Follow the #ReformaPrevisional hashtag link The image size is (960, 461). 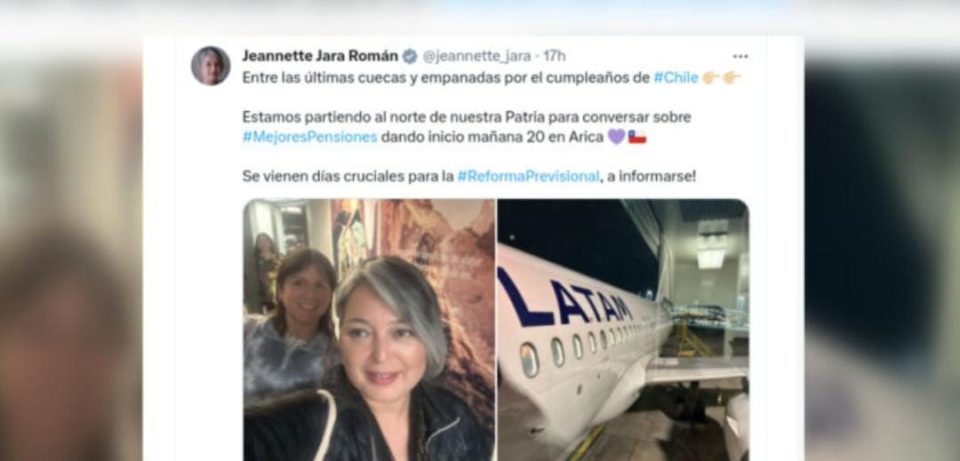tap(528, 176)
